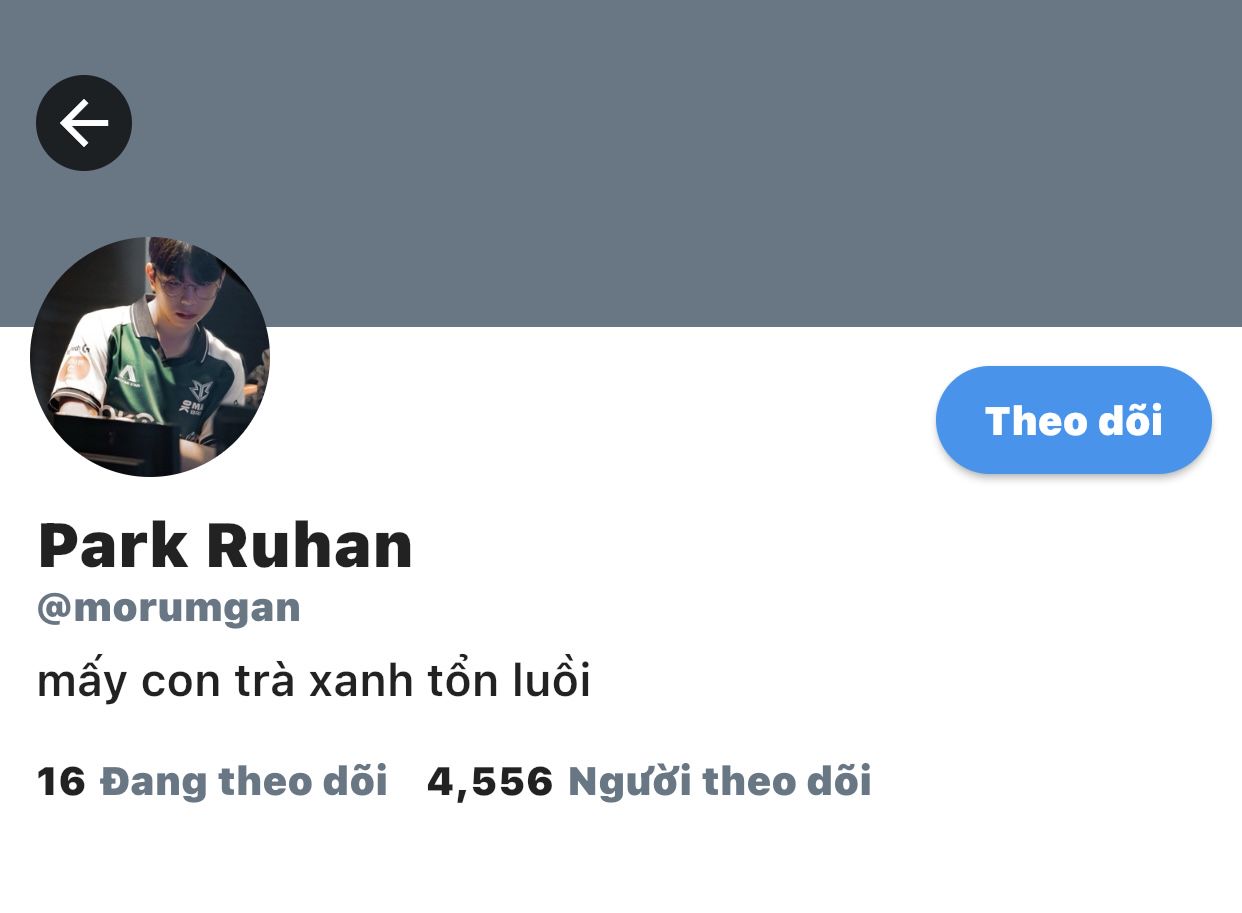
Task: Tap the following count number 16
Action: point(61,782)
